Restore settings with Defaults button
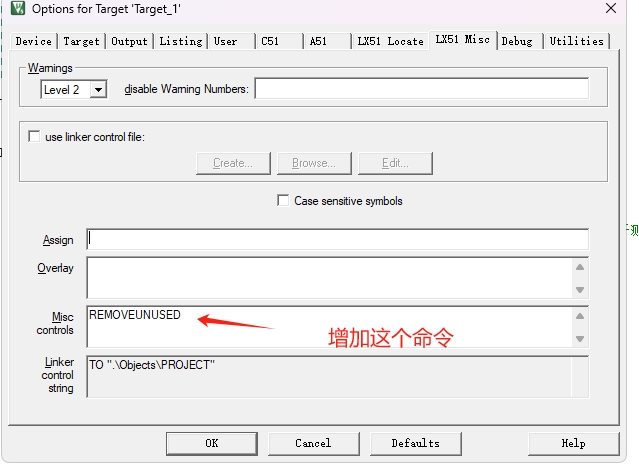Viewport: 639px width, 468px height. pos(416,444)
